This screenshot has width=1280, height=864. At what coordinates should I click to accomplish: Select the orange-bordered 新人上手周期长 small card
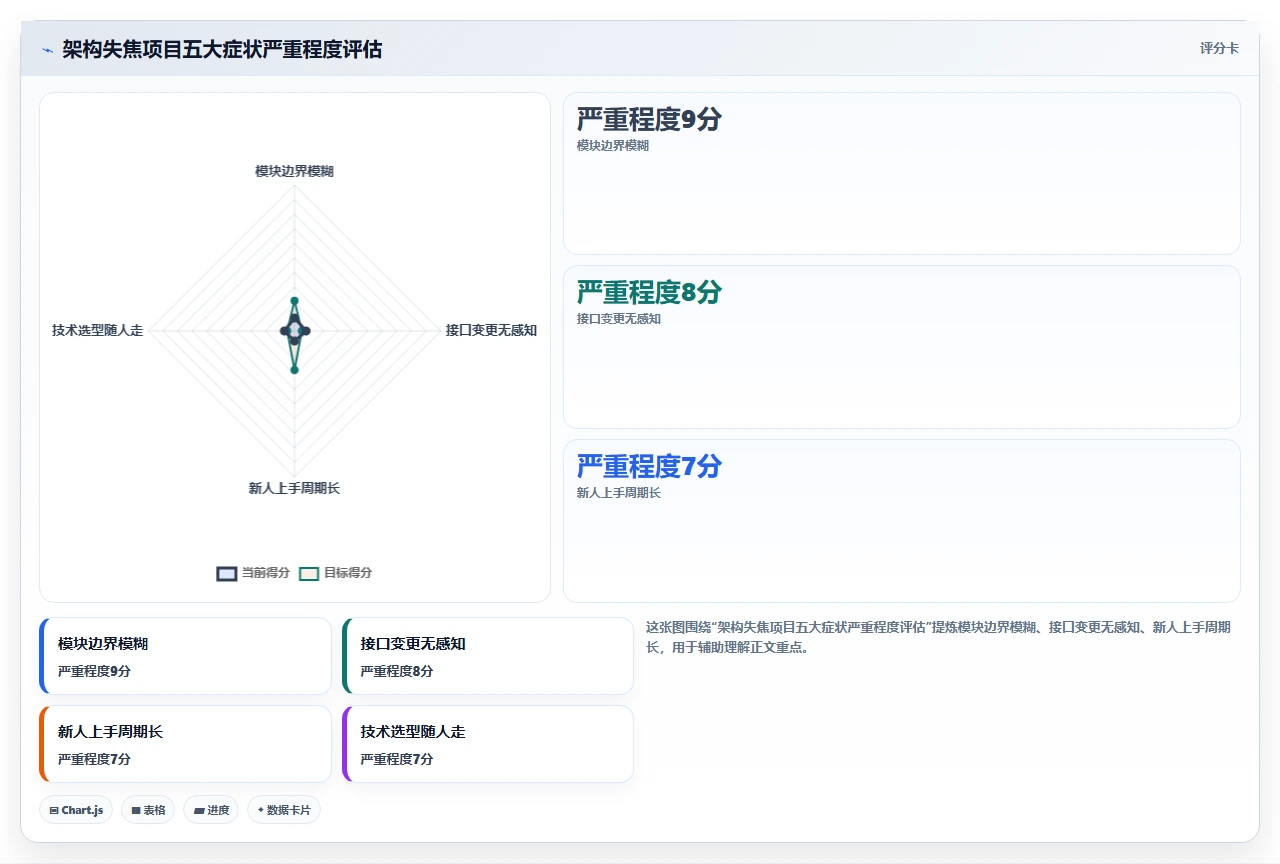185,744
